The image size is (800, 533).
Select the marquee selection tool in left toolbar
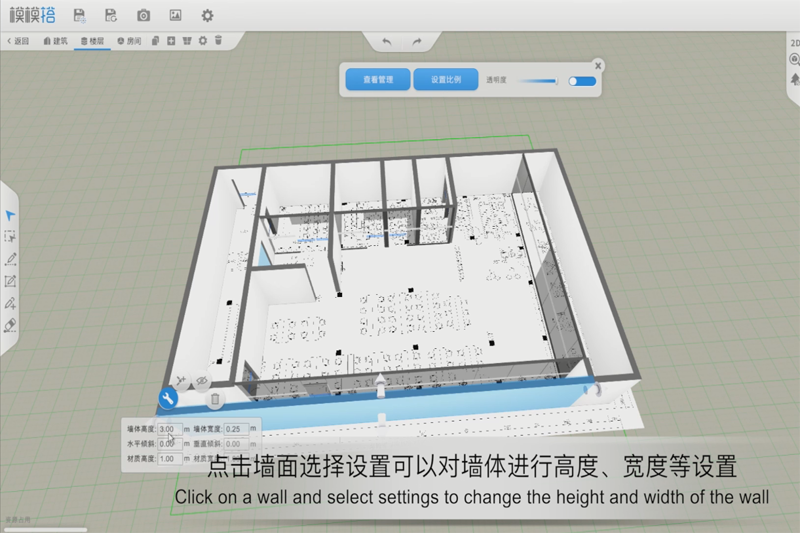pos(11,237)
